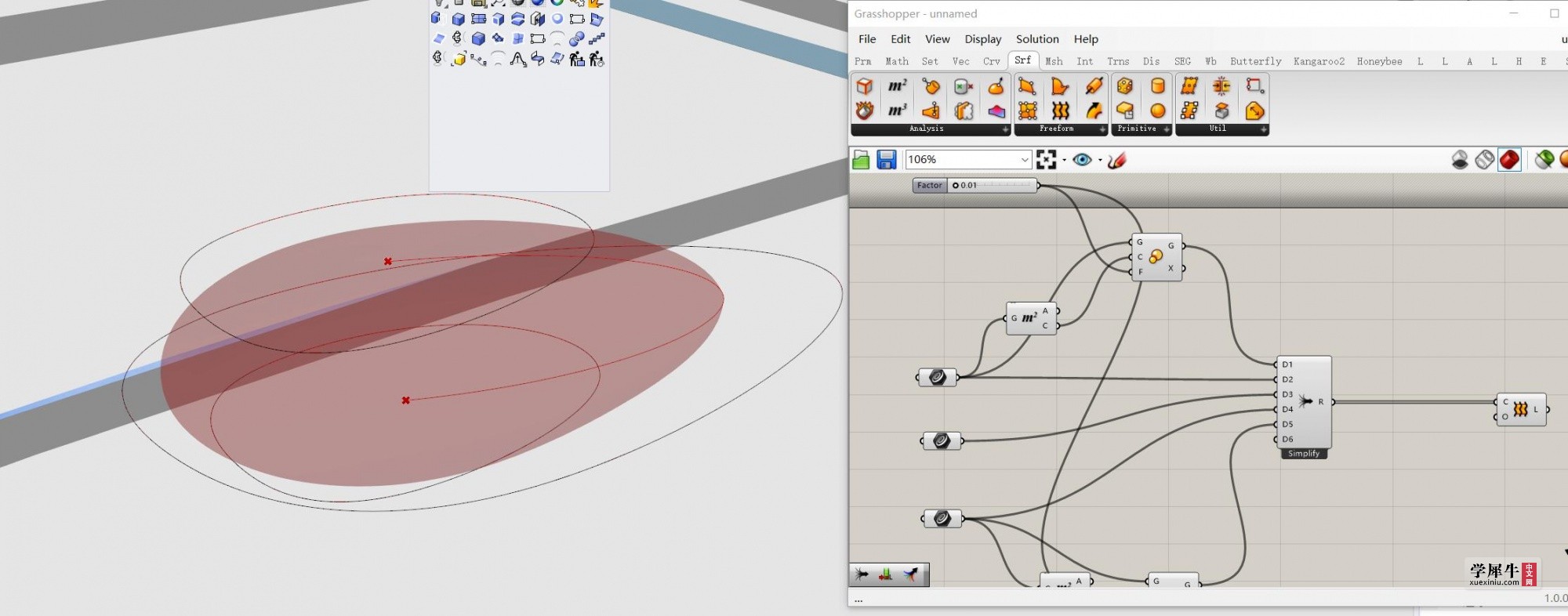Pick the Loft icon in Freeform panel
The image size is (1568, 616).
pos(1060,111)
